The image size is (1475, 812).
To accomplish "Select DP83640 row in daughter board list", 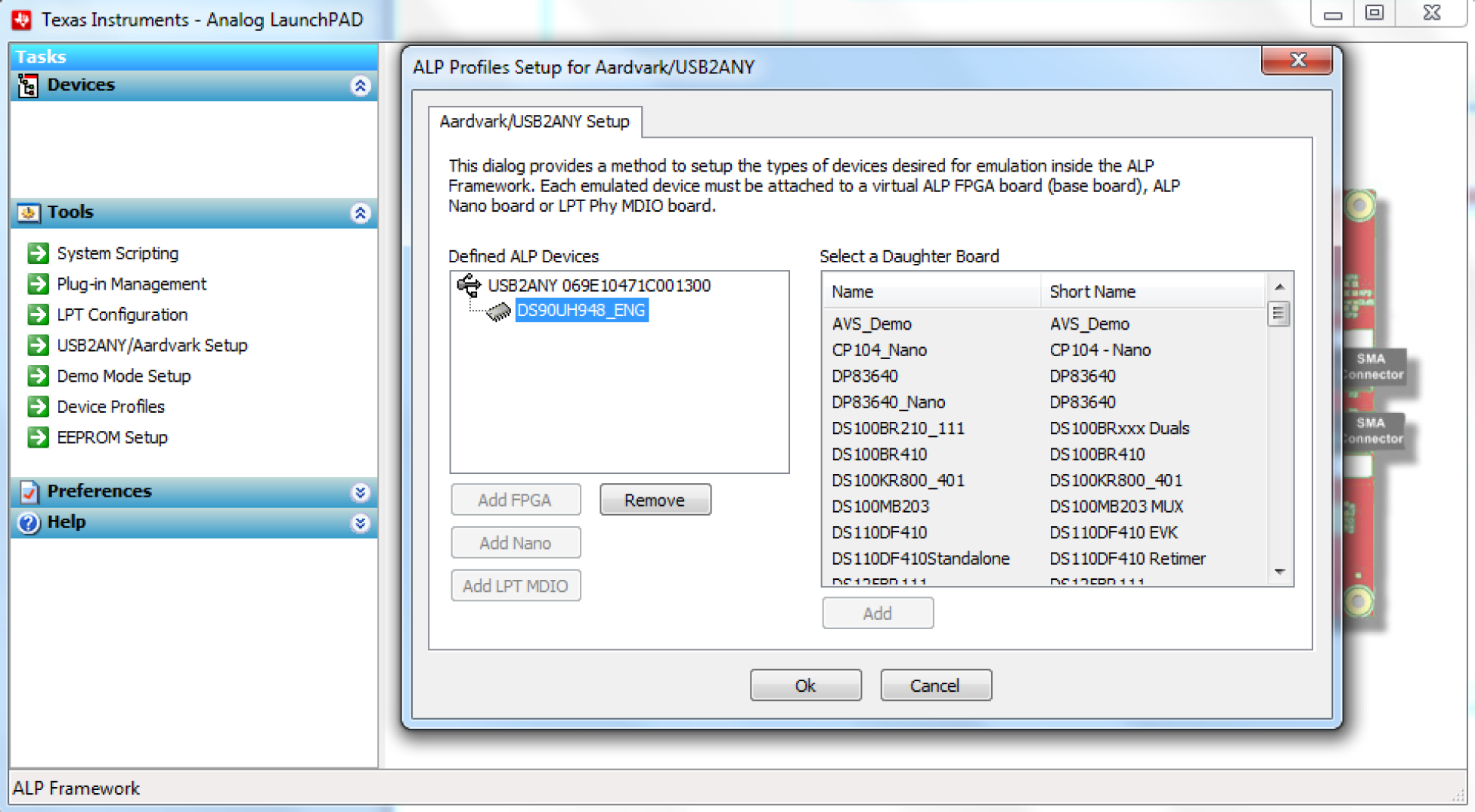I will [1044, 376].
